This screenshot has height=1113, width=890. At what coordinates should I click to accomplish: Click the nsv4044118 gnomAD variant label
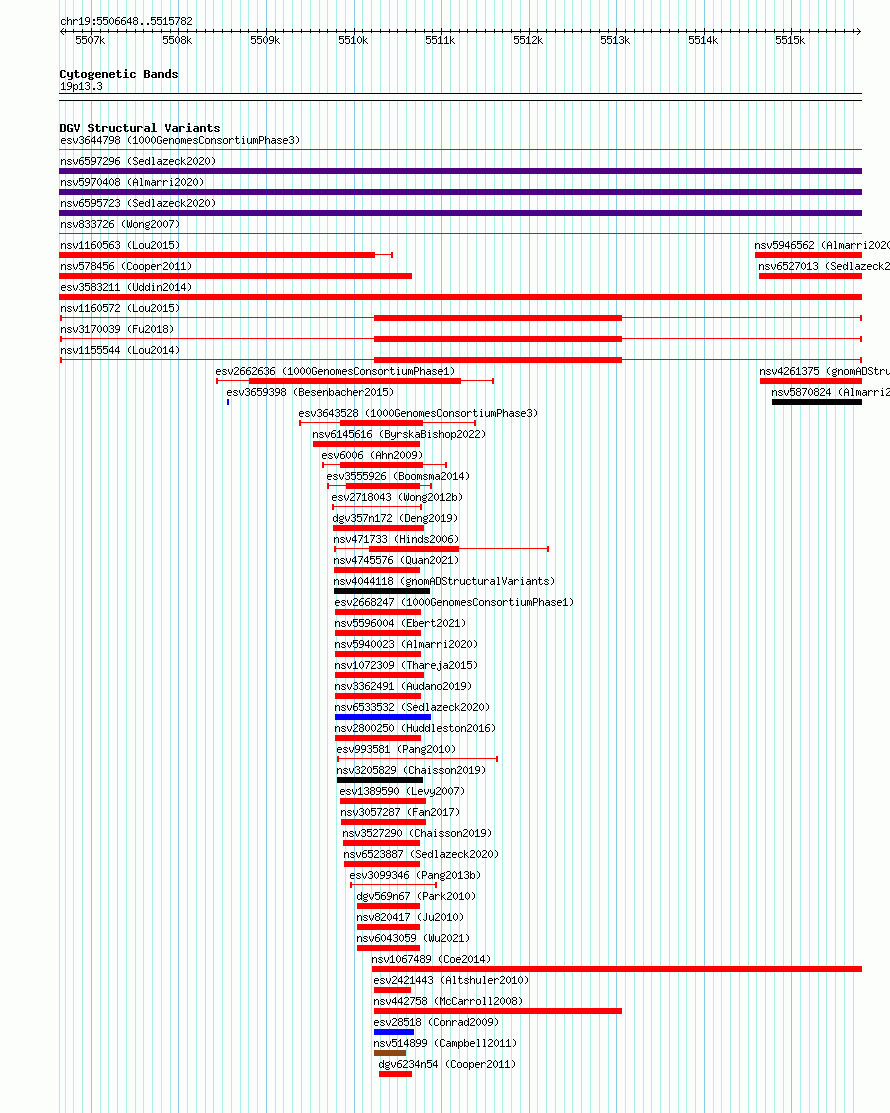pyautogui.click(x=444, y=581)
